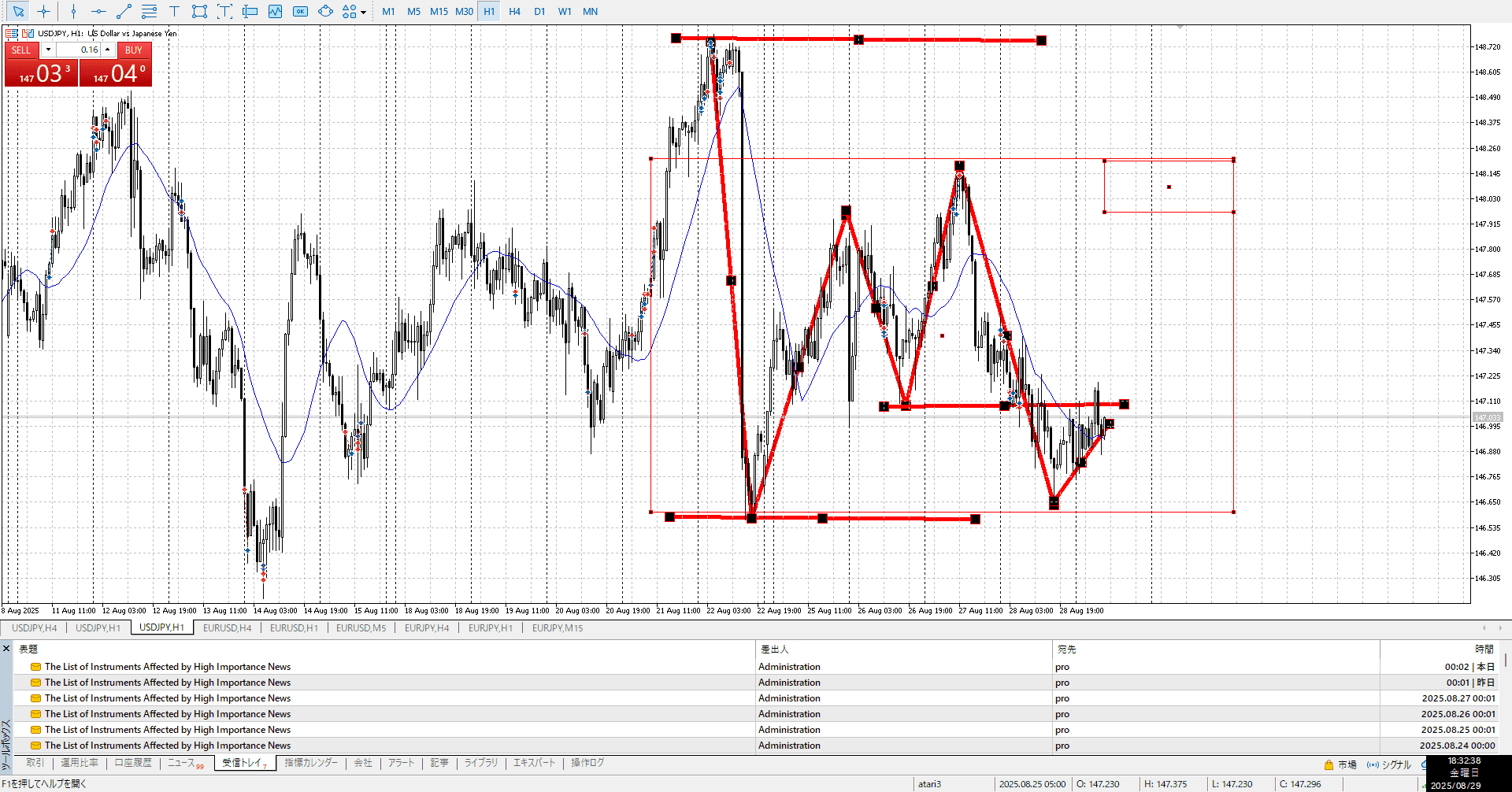Pick the vertical line drawing tool

point(73,11)
